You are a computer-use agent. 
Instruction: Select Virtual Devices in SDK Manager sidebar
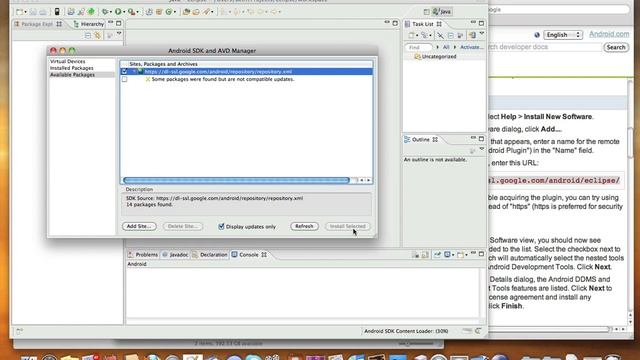68,61
